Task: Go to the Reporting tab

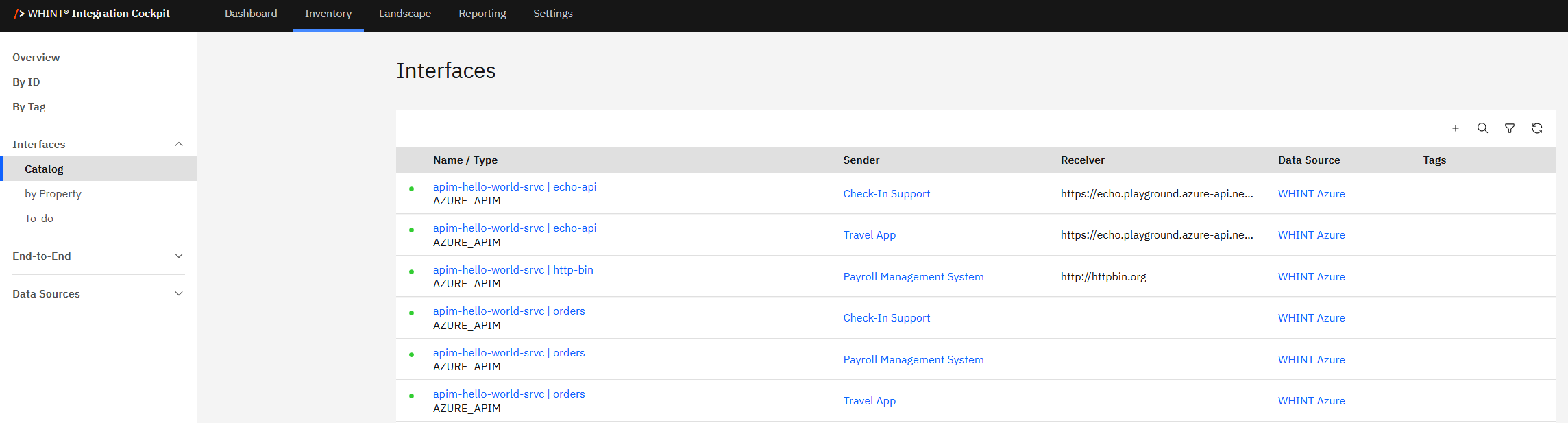Action: point(482,14)
